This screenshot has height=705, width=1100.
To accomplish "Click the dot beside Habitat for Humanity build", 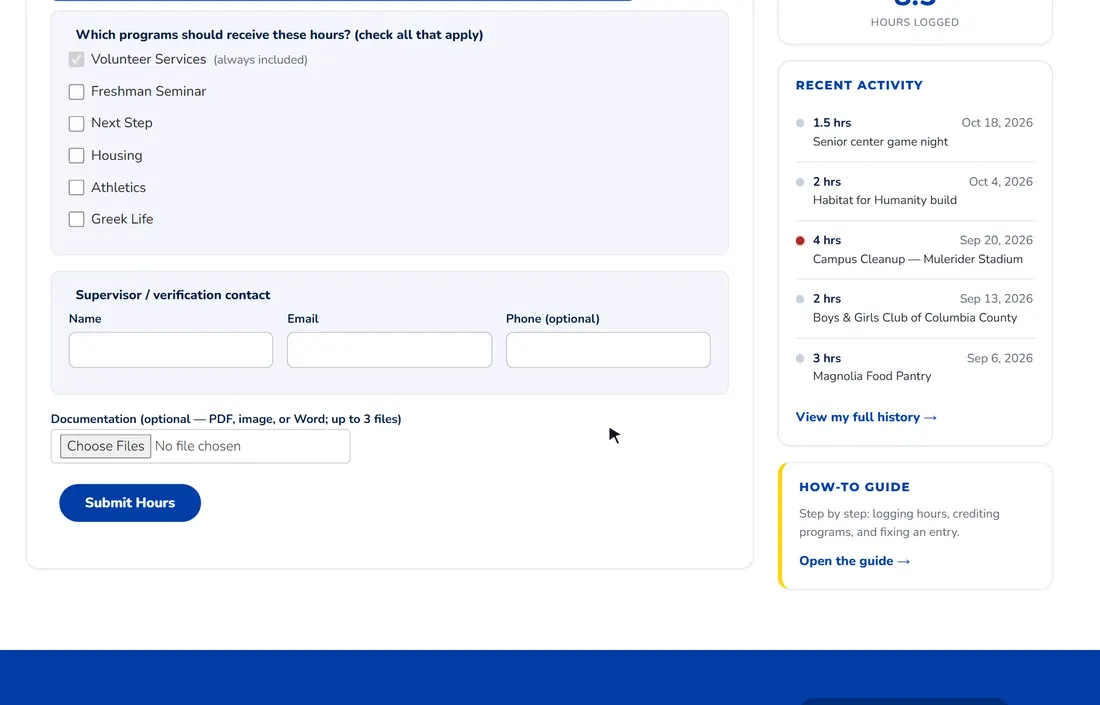I will click(x=800, y=182).
